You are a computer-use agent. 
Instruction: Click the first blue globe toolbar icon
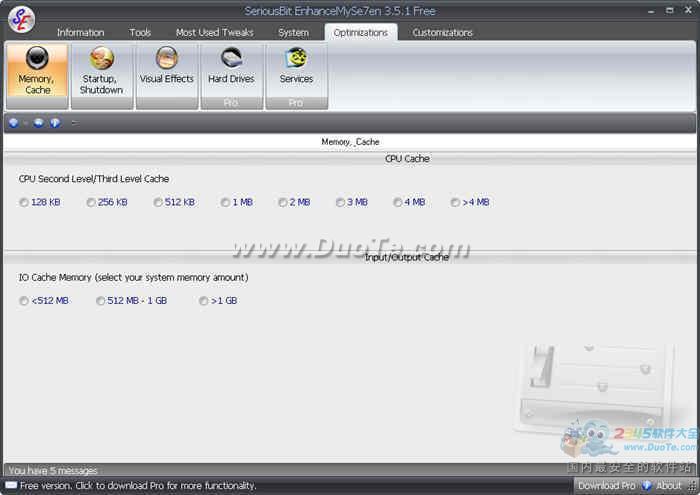(13, 123)
